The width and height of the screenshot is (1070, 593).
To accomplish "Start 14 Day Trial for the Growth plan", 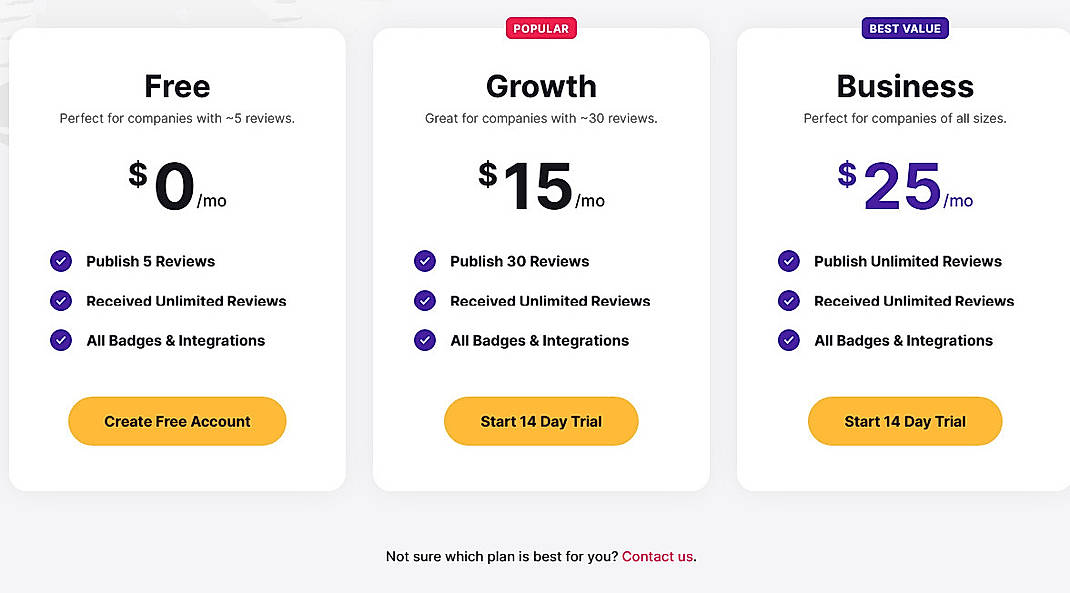I will [541, 421].
